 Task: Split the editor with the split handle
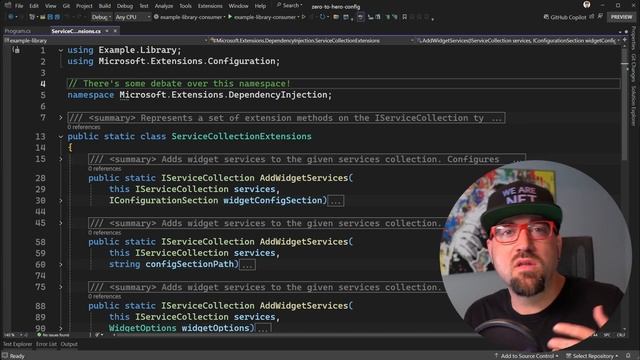pyautogui.click(x=624, y=40)
